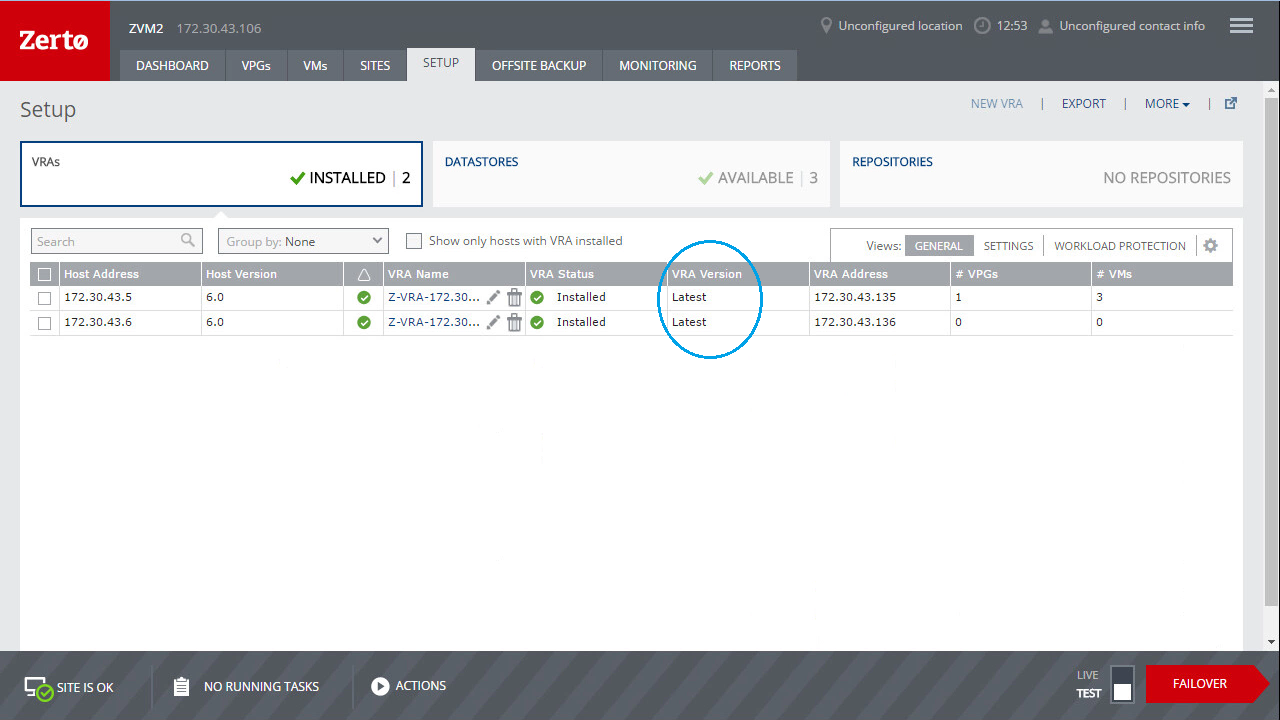1280x720 pixels.
Task: Click the pop-out external window icon
Action: 1231,103
